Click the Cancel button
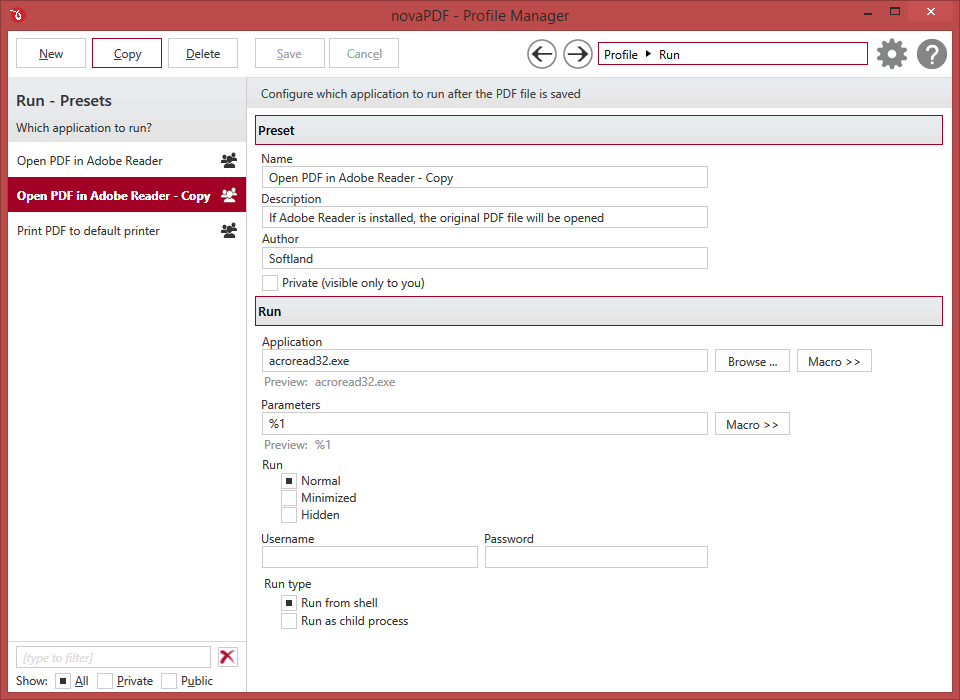The height and width of the screenshot is (700, 960). [x=364, y=54]
